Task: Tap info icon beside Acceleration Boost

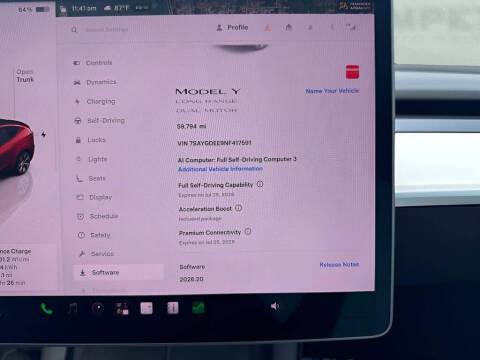Action: [239, 208]
